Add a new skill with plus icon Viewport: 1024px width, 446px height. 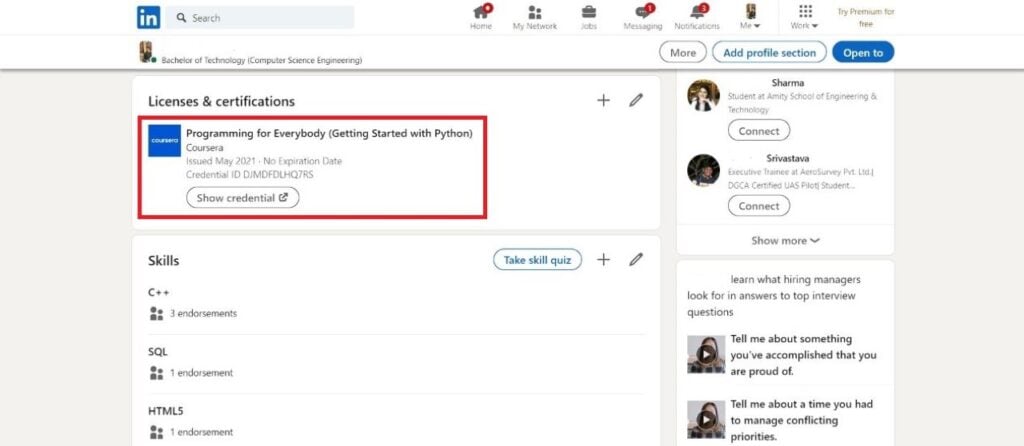click(x=603, y=259)
